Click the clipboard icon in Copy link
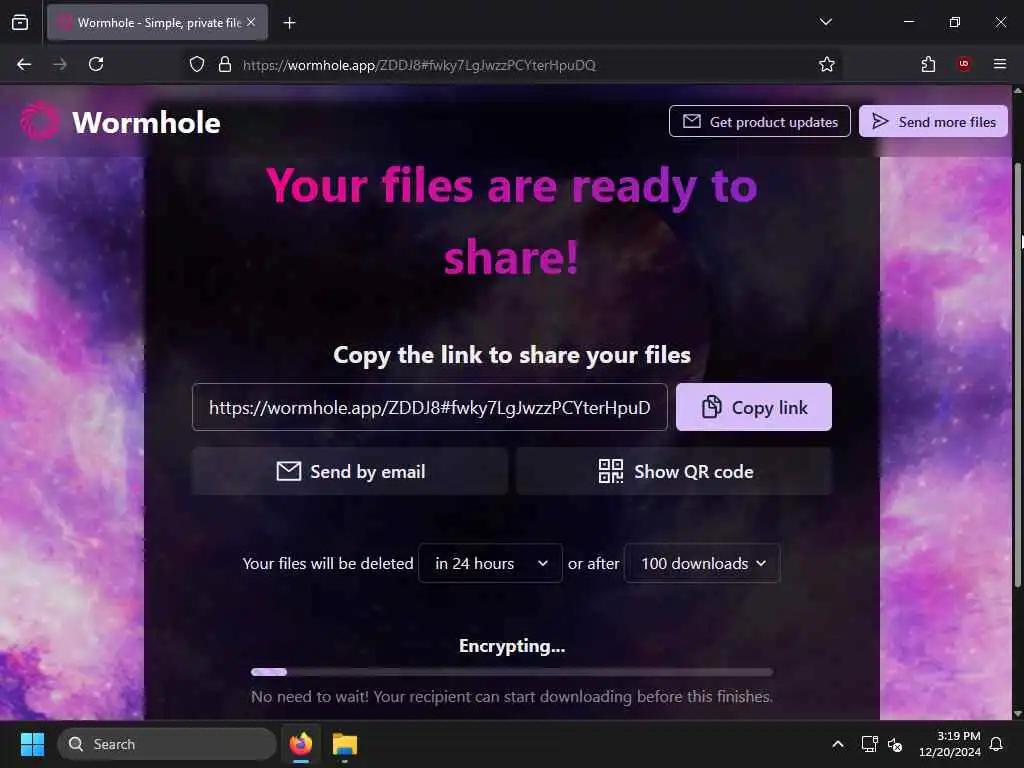 point(711,406)
